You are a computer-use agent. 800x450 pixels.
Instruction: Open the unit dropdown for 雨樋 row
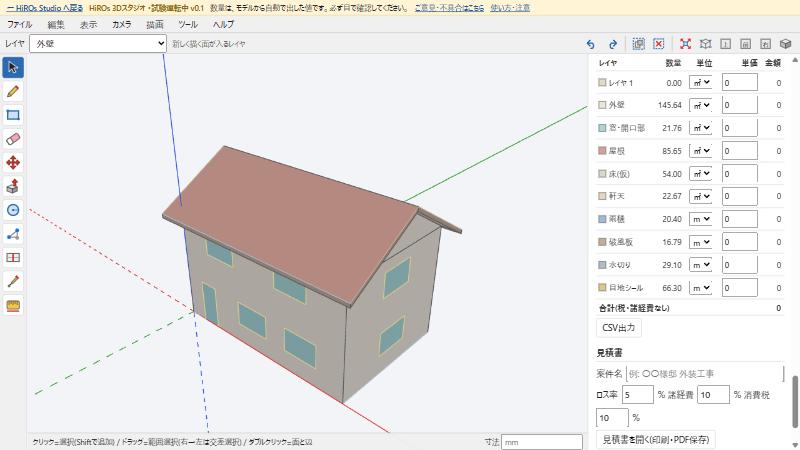701,219
